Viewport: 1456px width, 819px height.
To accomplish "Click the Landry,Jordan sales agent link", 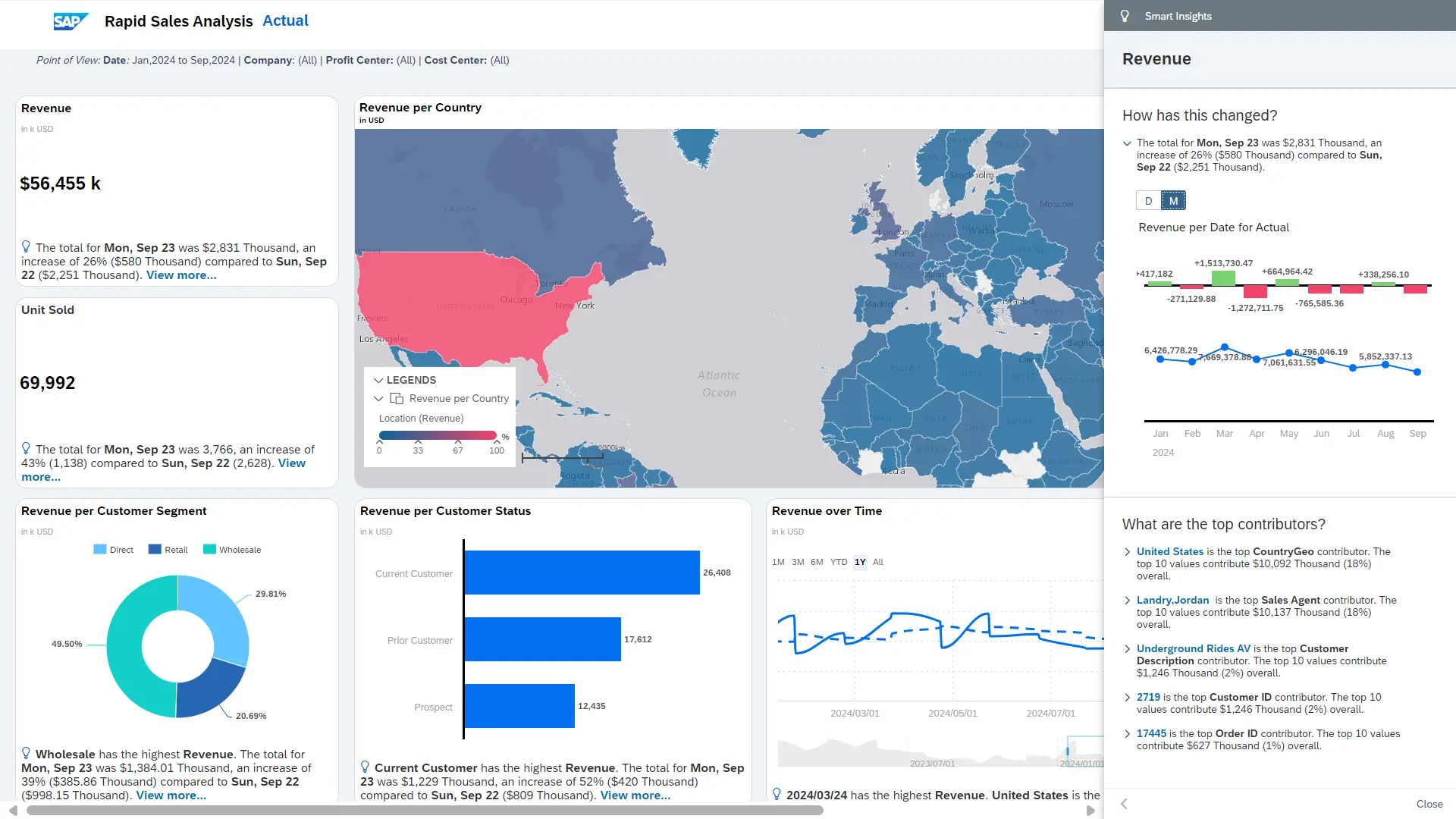I will (x=1173, y=601).
